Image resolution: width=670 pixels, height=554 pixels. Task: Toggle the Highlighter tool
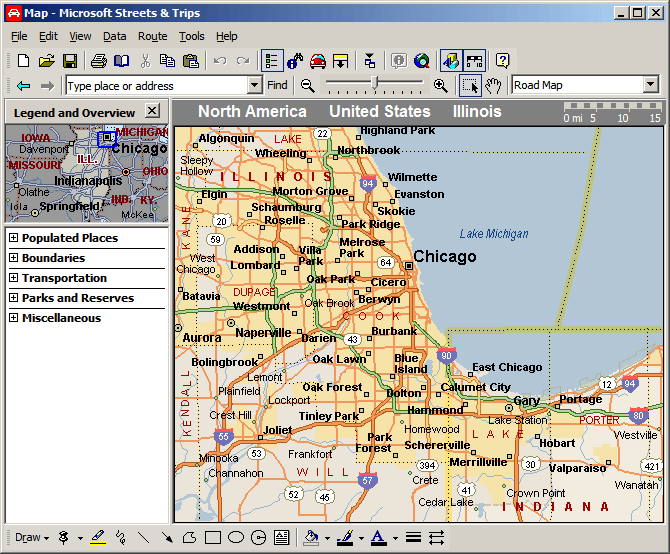click(x=98, y=537)
